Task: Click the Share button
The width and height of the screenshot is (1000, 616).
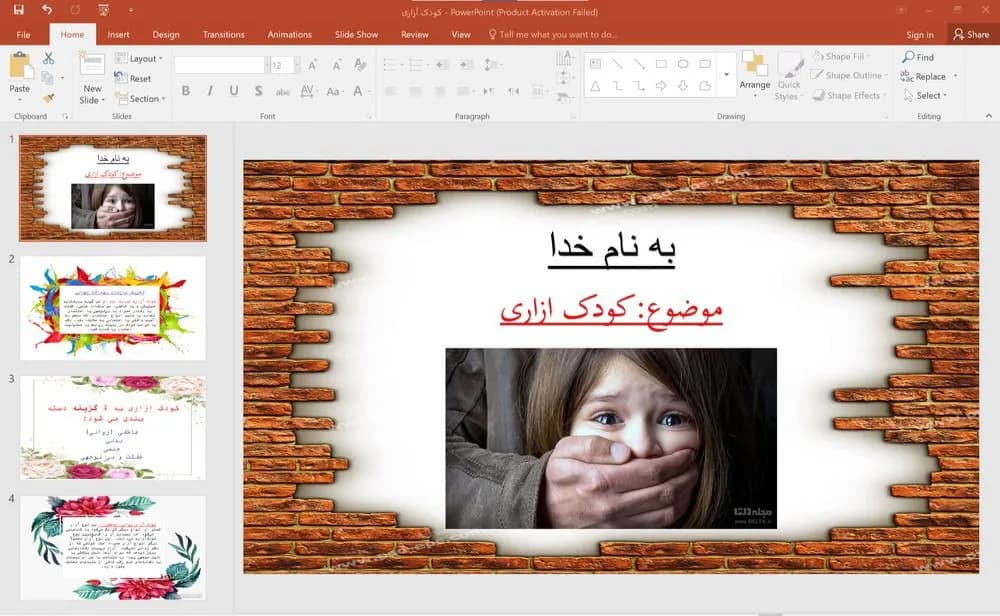Action: point(972,34)
